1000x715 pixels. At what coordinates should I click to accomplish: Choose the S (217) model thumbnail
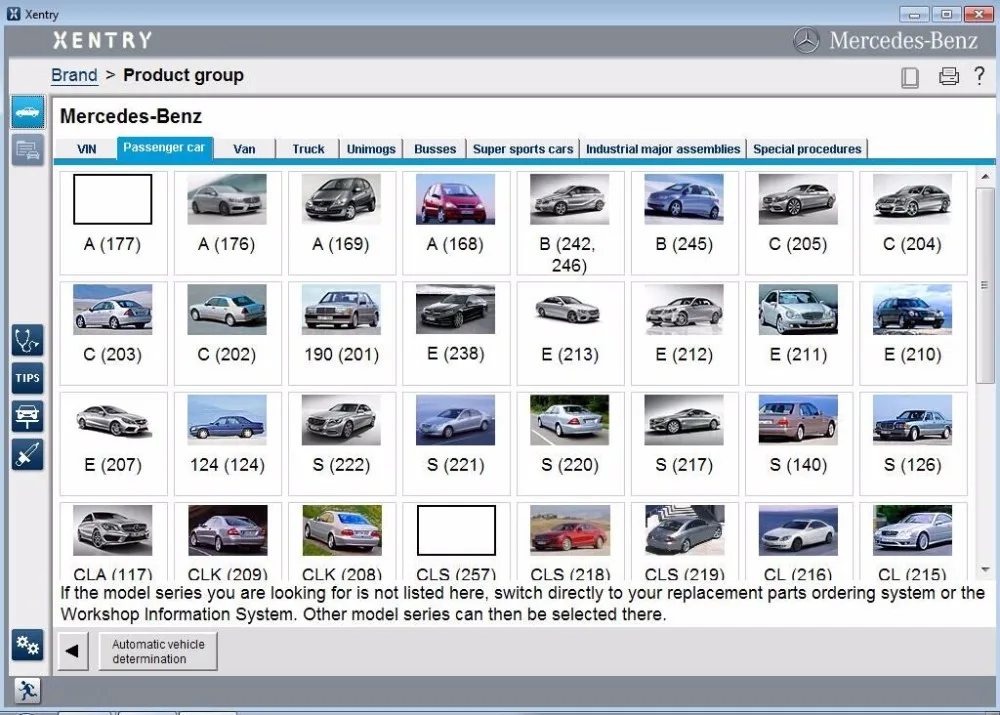click(x=684, y=420)
